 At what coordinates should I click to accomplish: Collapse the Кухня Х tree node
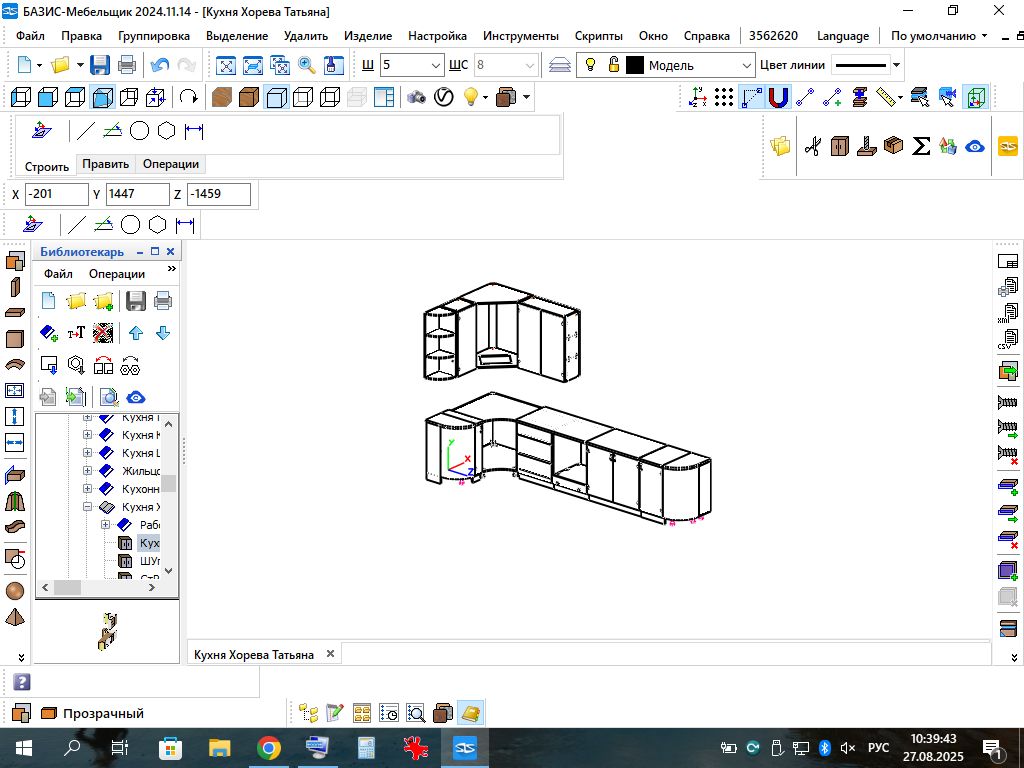pos(87,507)
